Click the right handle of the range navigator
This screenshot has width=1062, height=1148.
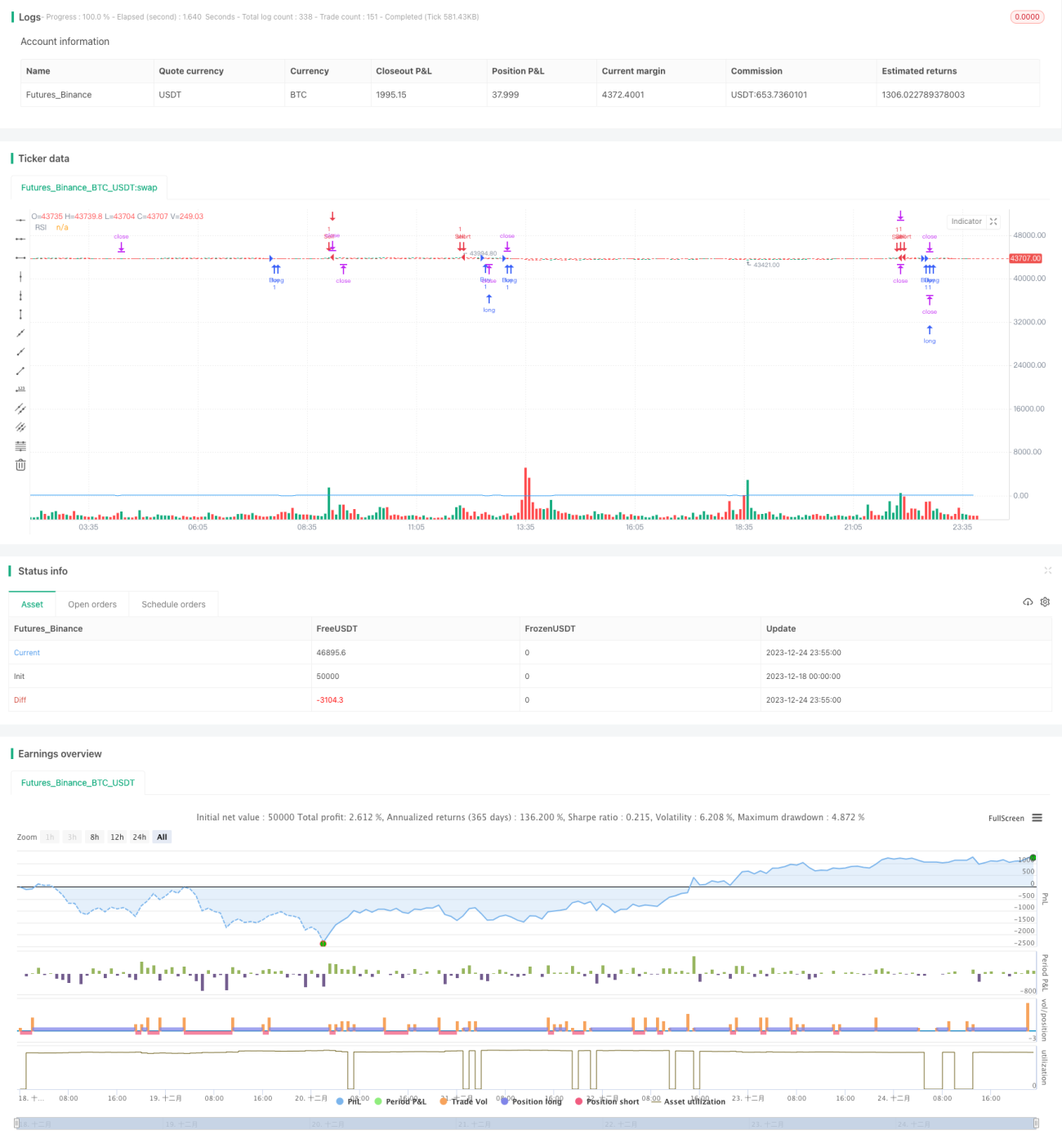tap(1037, 1123)
